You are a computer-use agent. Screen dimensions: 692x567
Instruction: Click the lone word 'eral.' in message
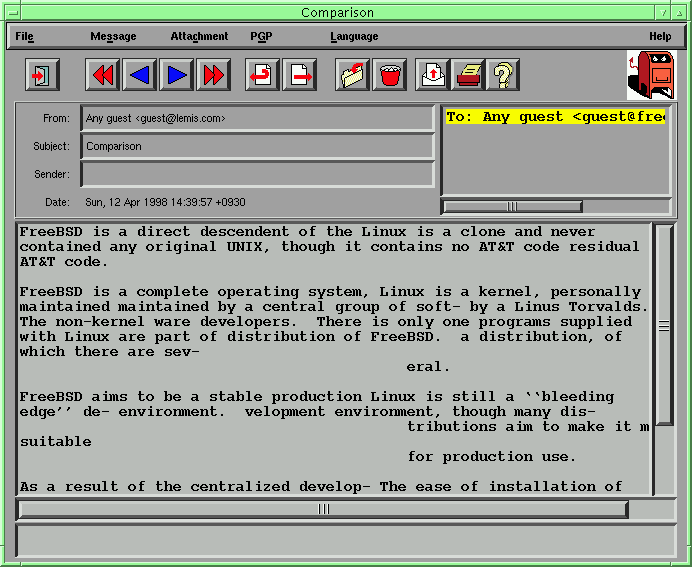click(x=428, y=367)
